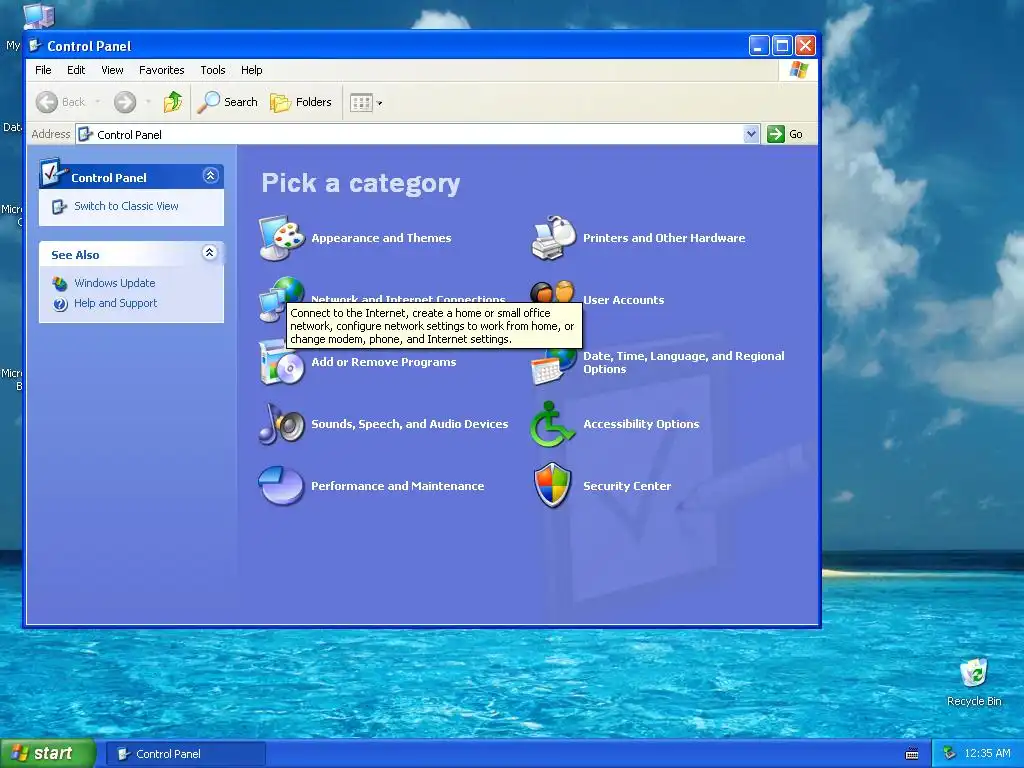Click Date, Time, Language, and Regional Options text
The image size is (1024, 768).
[684, 362]
